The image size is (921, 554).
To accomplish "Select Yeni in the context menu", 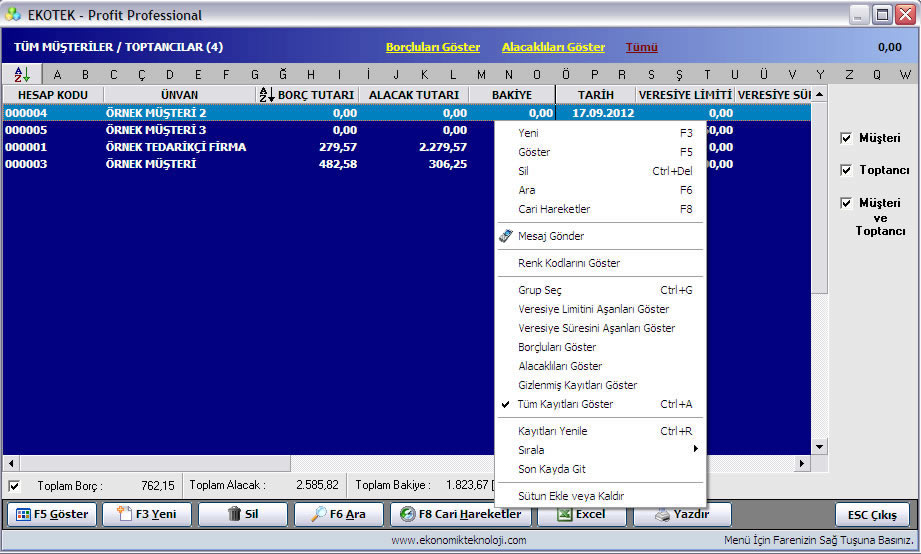I will point(600,133).
